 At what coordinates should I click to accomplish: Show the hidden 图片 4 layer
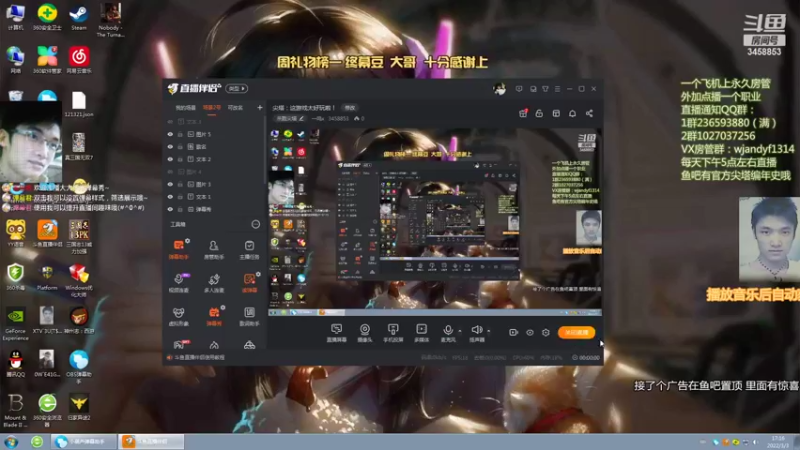[170, 171]
